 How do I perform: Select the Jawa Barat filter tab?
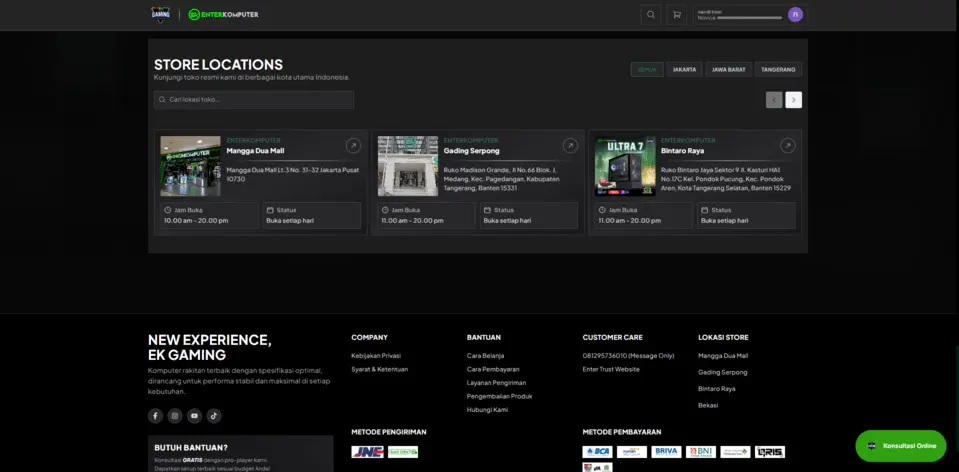pyautogui.click(x=728, y=70)
